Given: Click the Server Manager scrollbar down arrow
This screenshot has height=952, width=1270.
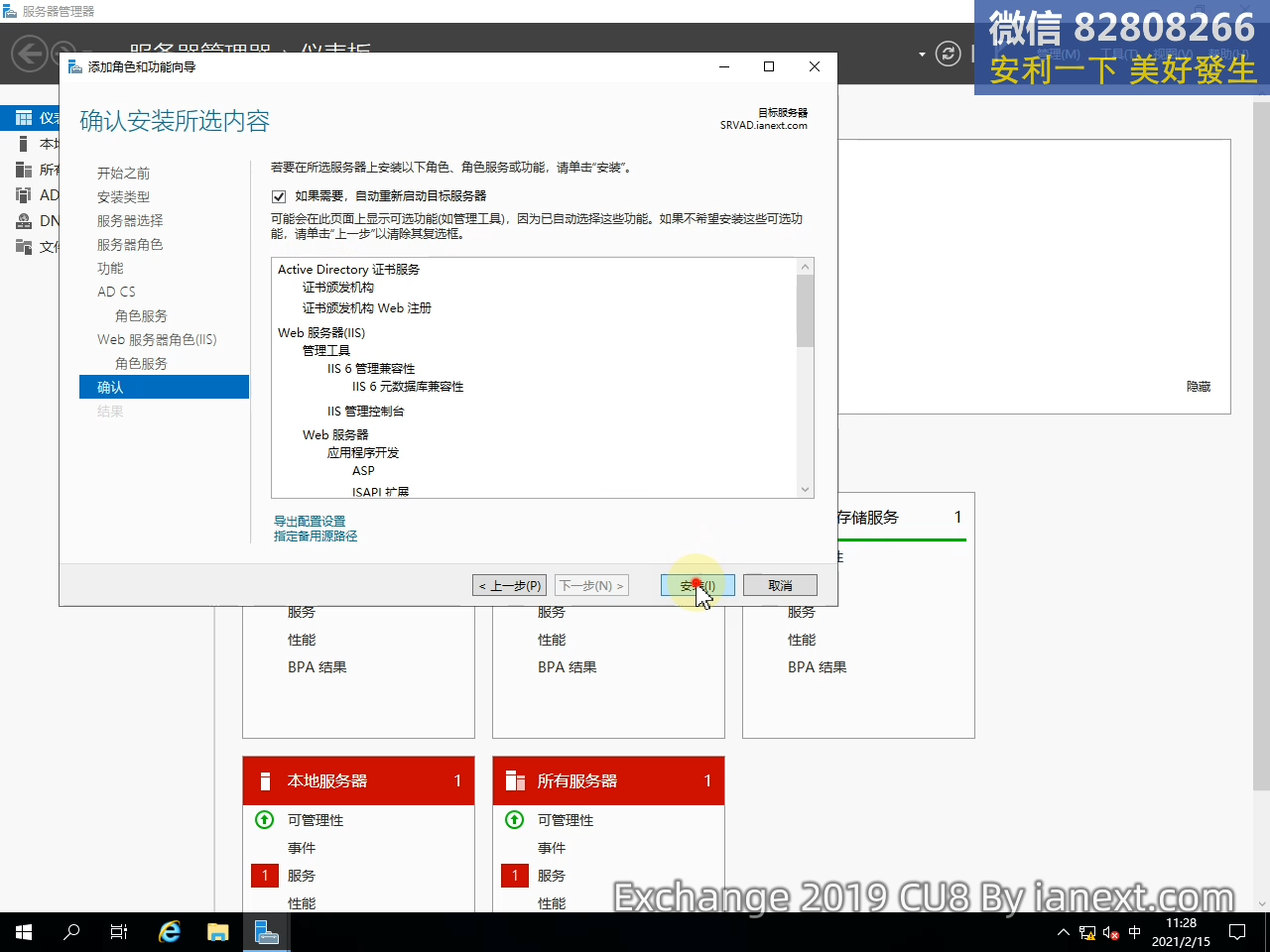Looking at the screenshot, I should tap(1262, 903).
